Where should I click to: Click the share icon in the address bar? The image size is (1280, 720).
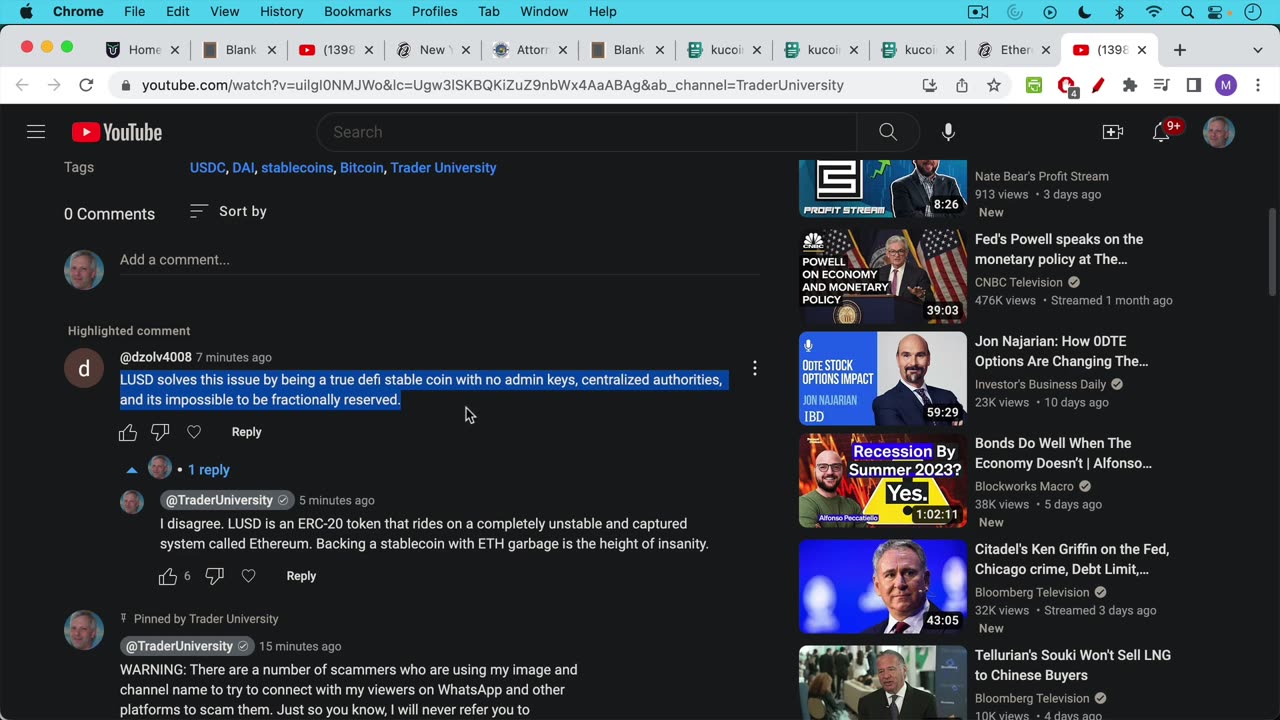[x=962, y=85]
